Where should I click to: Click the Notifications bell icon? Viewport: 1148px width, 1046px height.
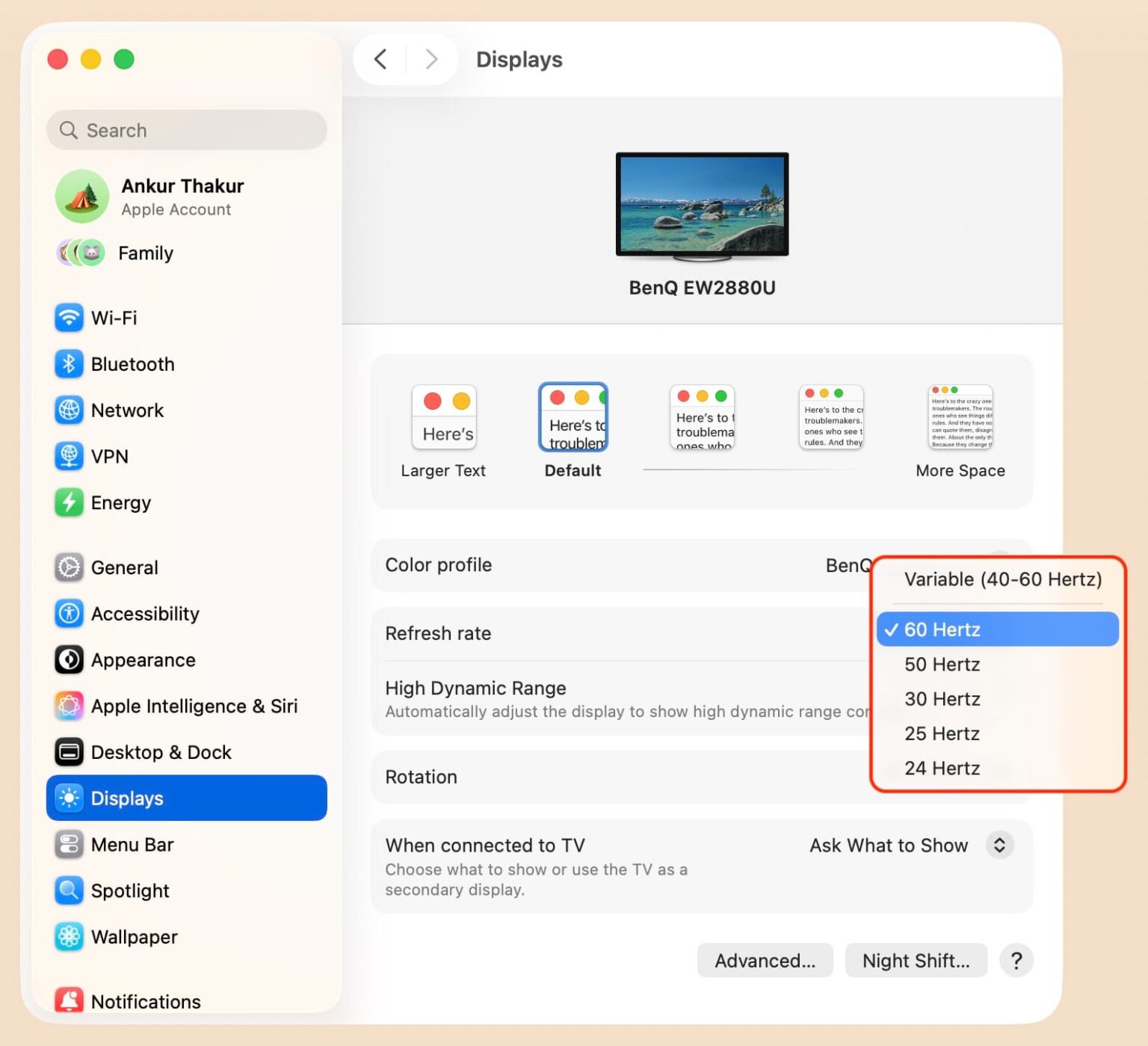(69, 1000)
